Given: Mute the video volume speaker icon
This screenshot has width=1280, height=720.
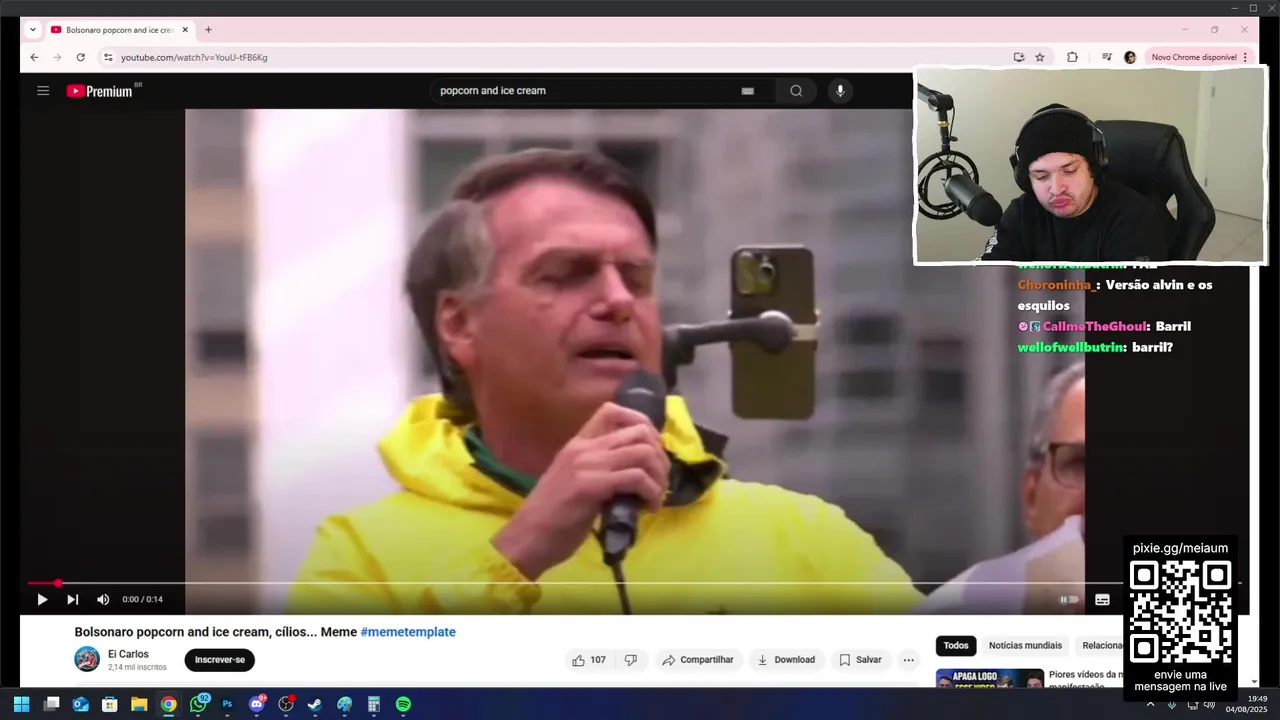Looking at the screenshot, I should click(x=103, y=600).
